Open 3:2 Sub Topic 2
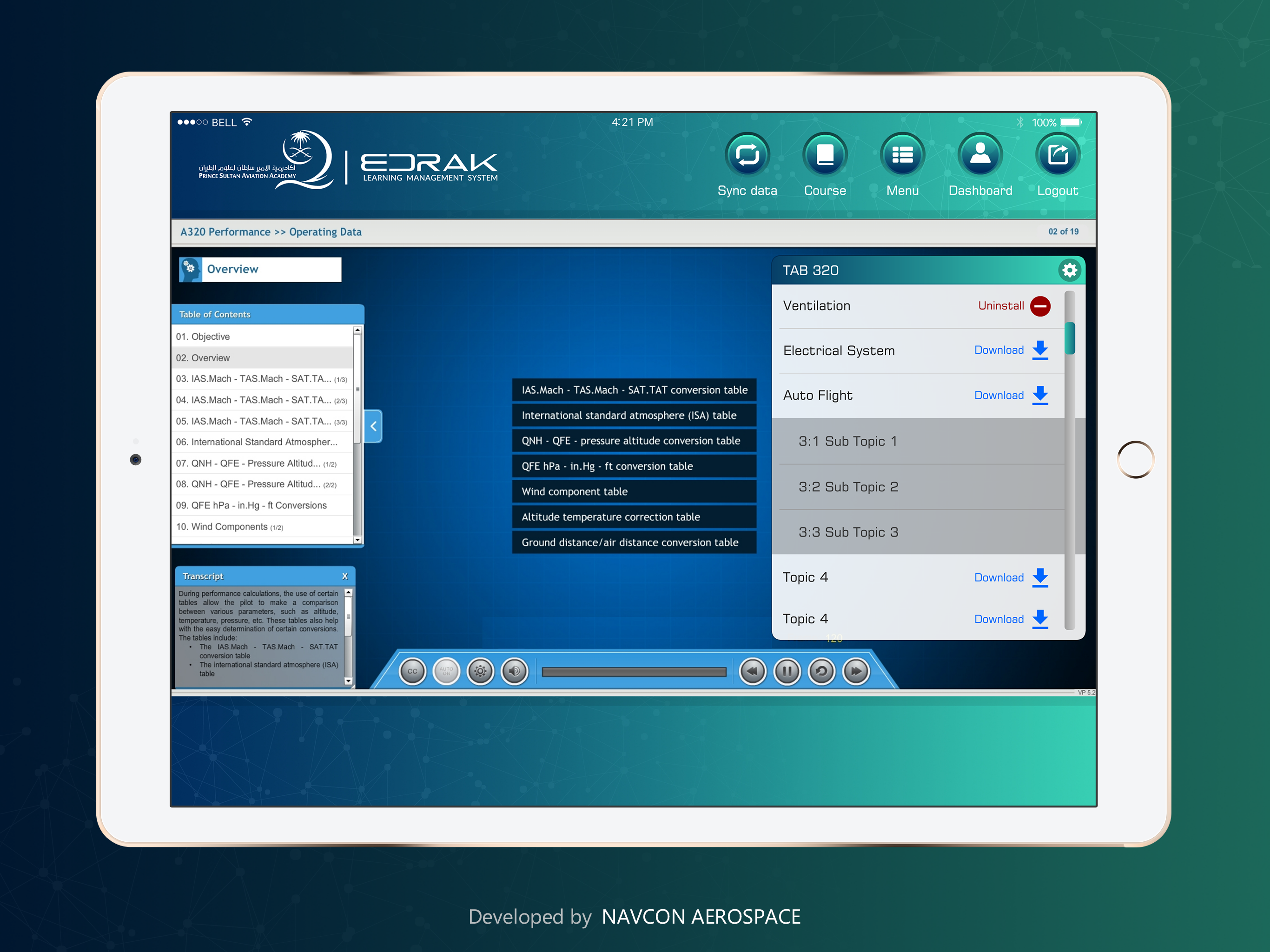 tap(848, 487)
